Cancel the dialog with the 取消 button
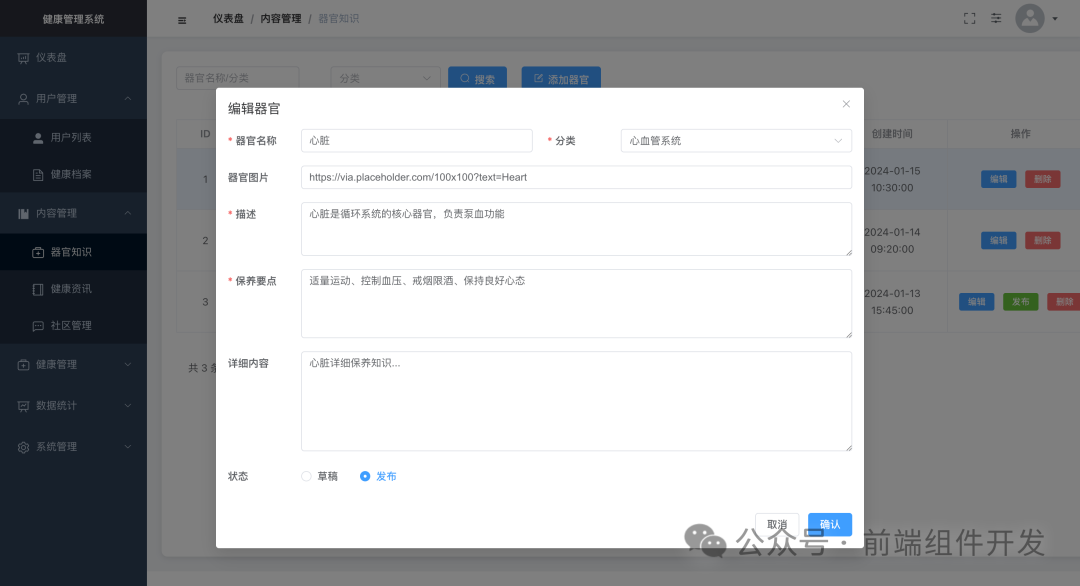The width and height of the screenshot is (1080, 586). pos(777,524)
